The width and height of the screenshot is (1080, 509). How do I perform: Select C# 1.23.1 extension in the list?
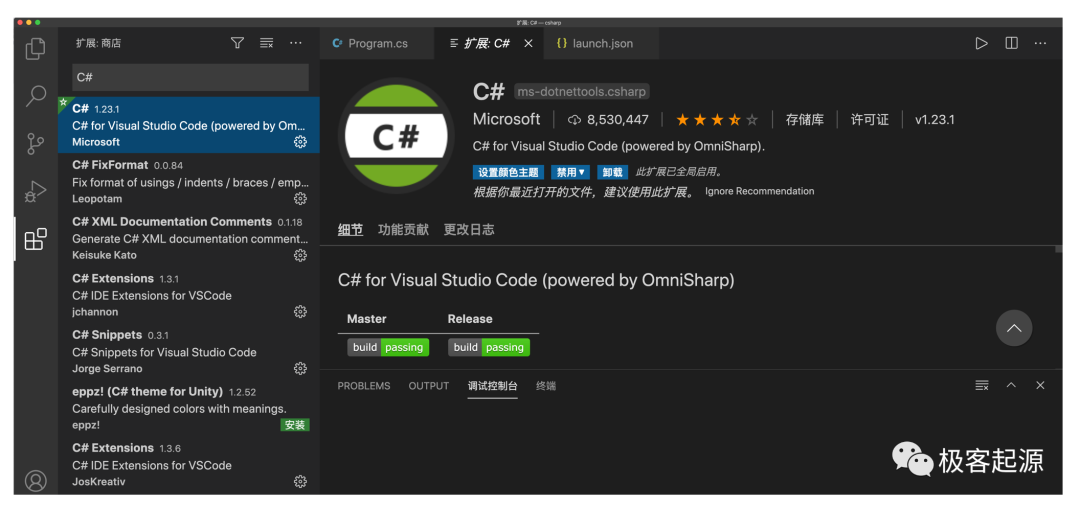189,125
